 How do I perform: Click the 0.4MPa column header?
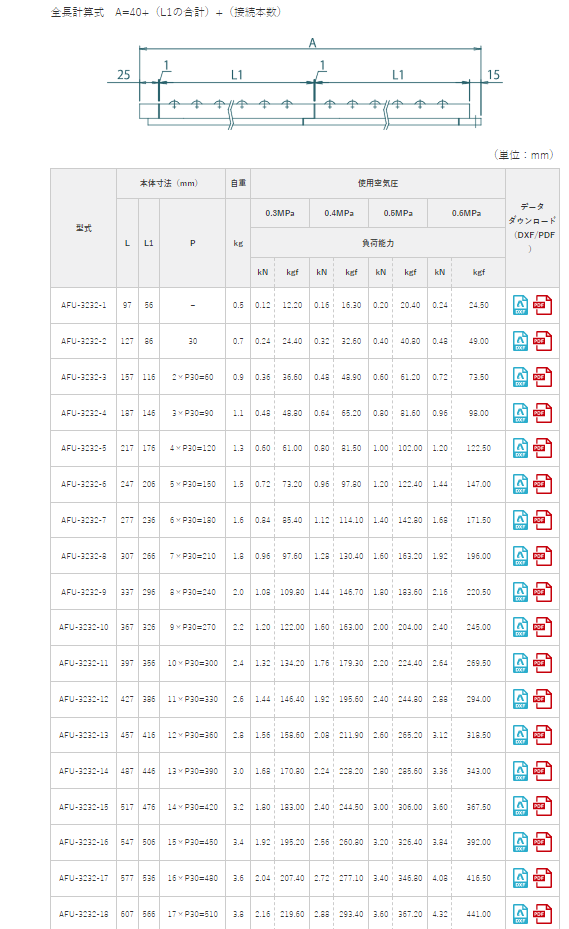point(339,213)
